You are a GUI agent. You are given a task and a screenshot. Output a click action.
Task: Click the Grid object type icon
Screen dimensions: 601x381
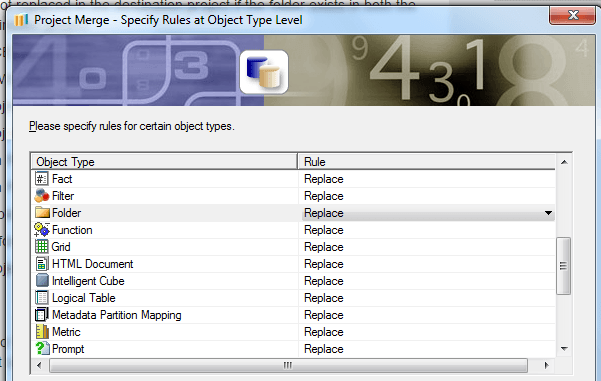42,246
